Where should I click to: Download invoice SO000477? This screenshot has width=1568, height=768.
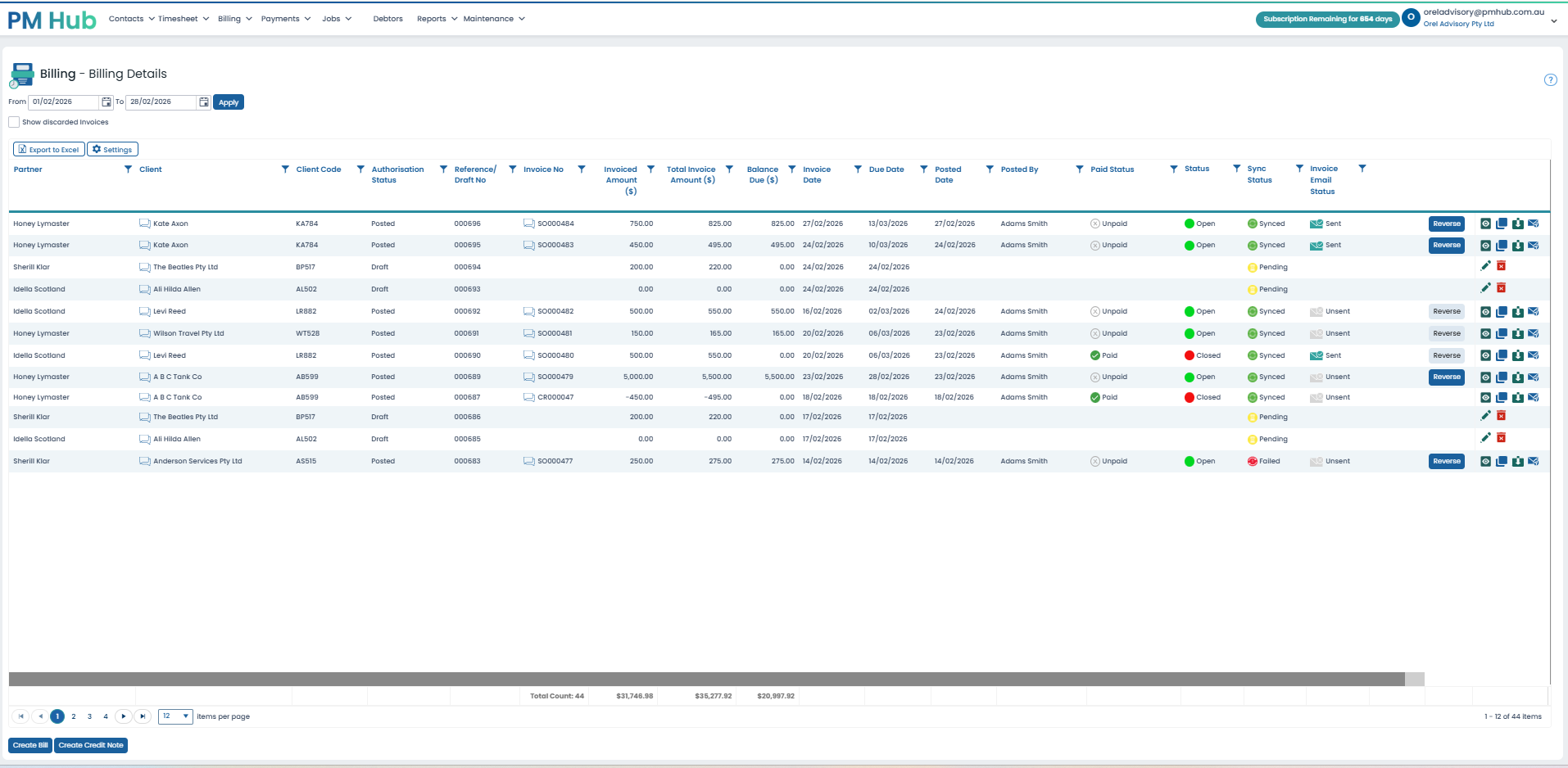pyautogui.click(x=1517, y=462)
